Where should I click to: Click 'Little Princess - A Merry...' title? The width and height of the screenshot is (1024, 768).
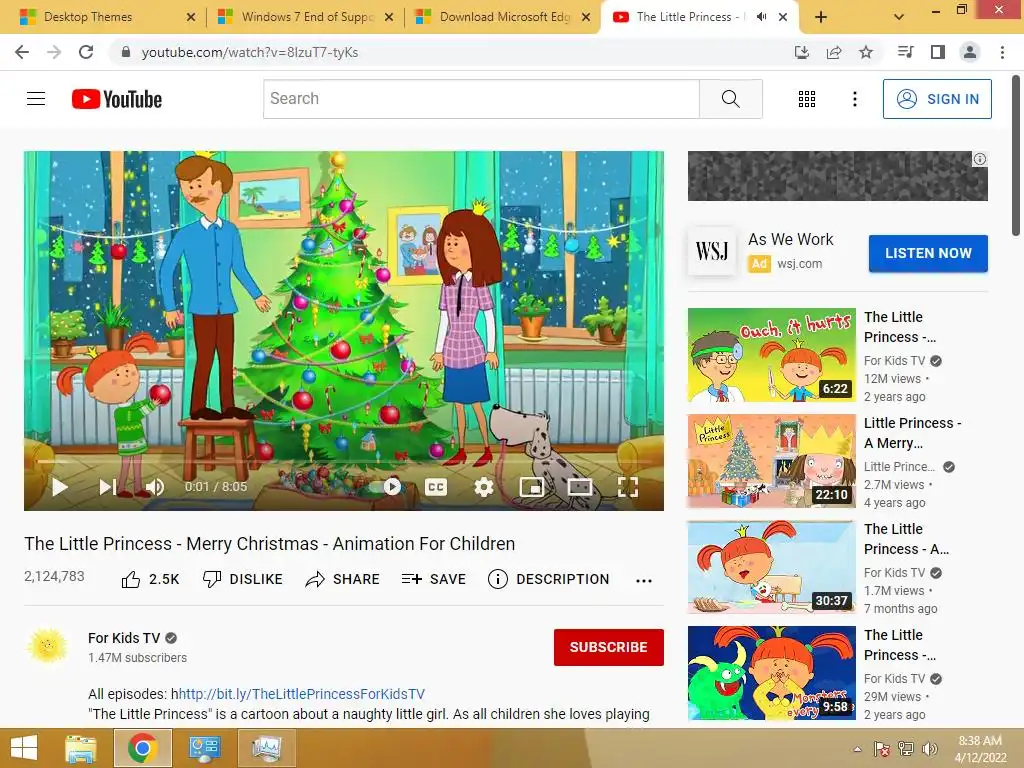pos(912,433)
